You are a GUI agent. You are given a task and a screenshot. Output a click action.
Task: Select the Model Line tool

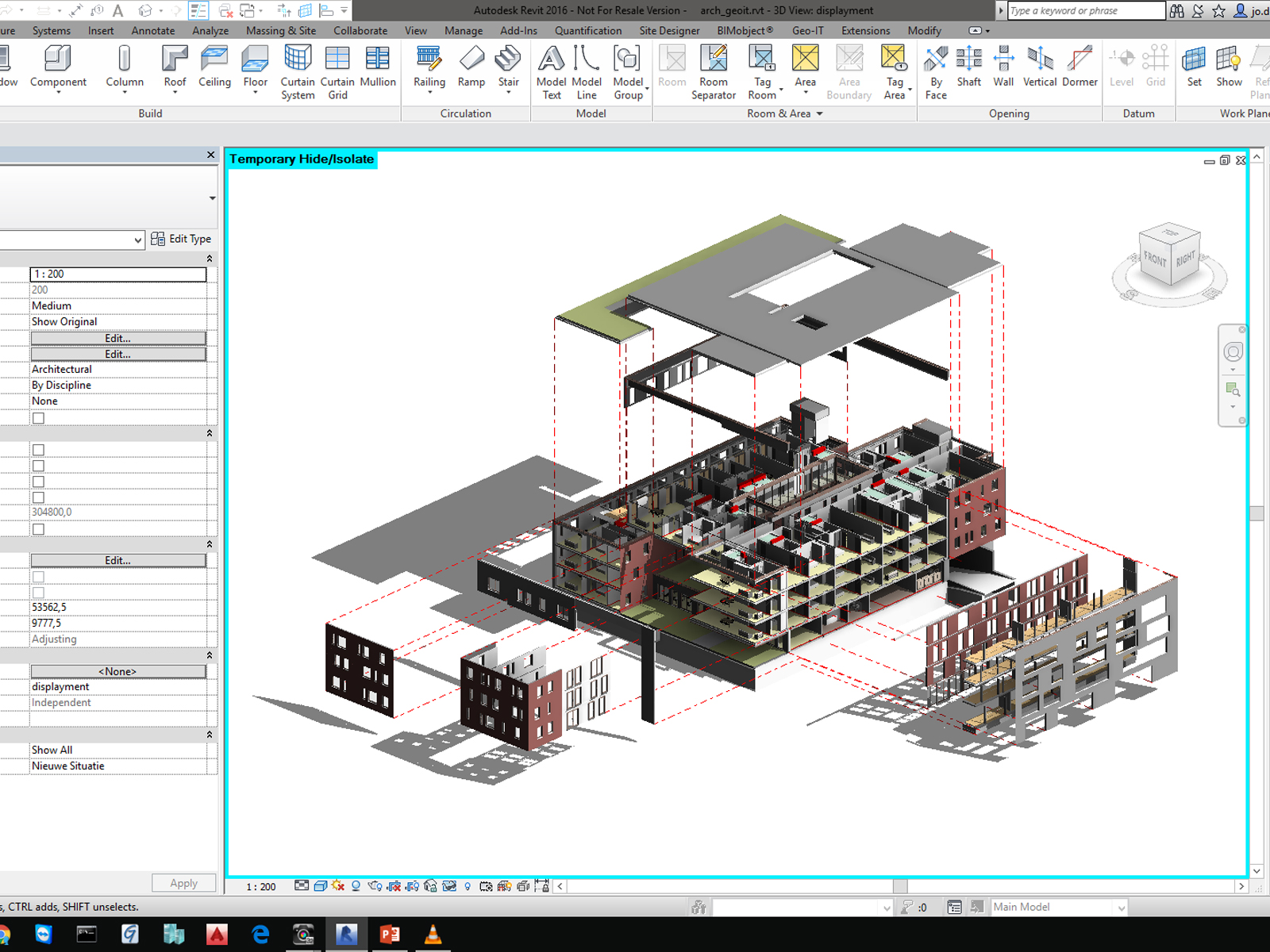(587, 72)
